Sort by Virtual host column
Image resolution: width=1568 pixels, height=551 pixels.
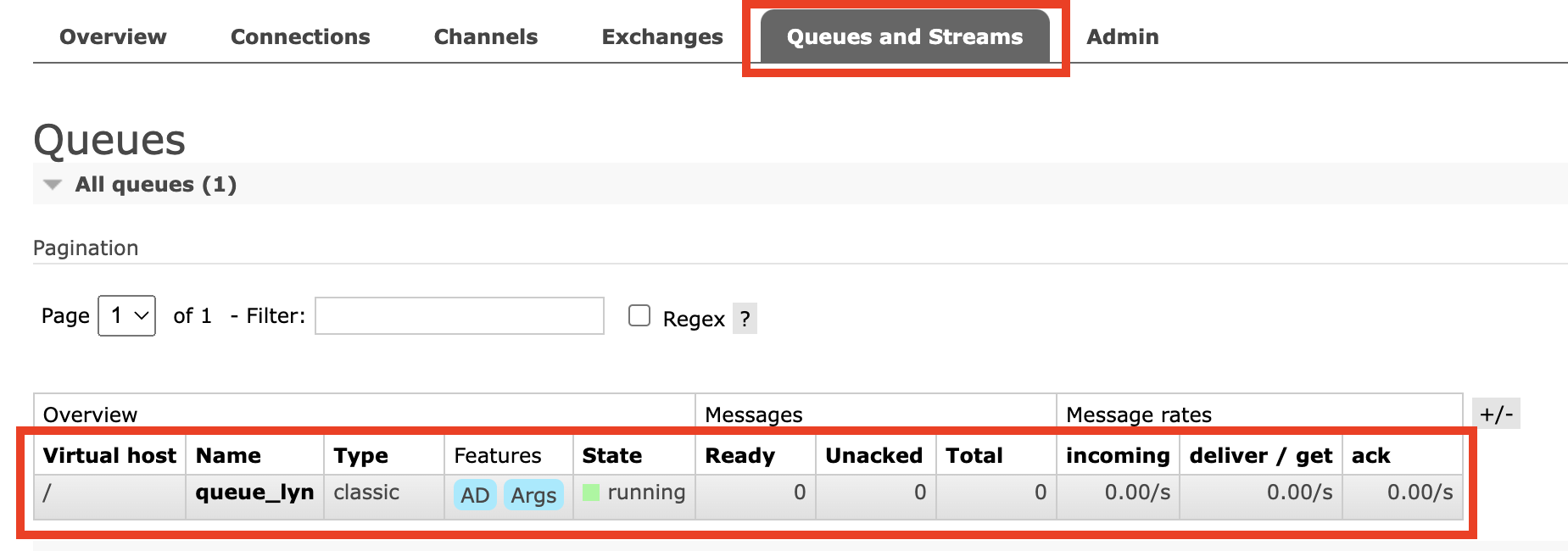point(109,455)
